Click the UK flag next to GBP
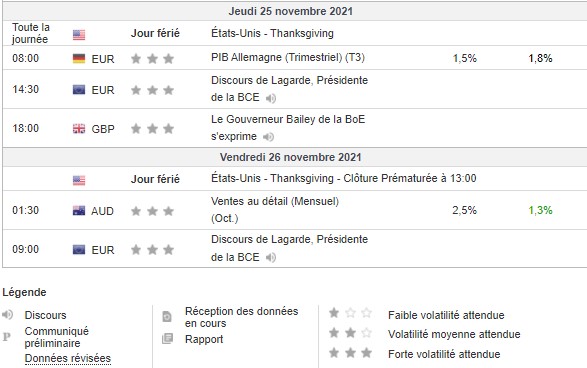The width and height of the screenshot is (587, 368). [79, 129]
